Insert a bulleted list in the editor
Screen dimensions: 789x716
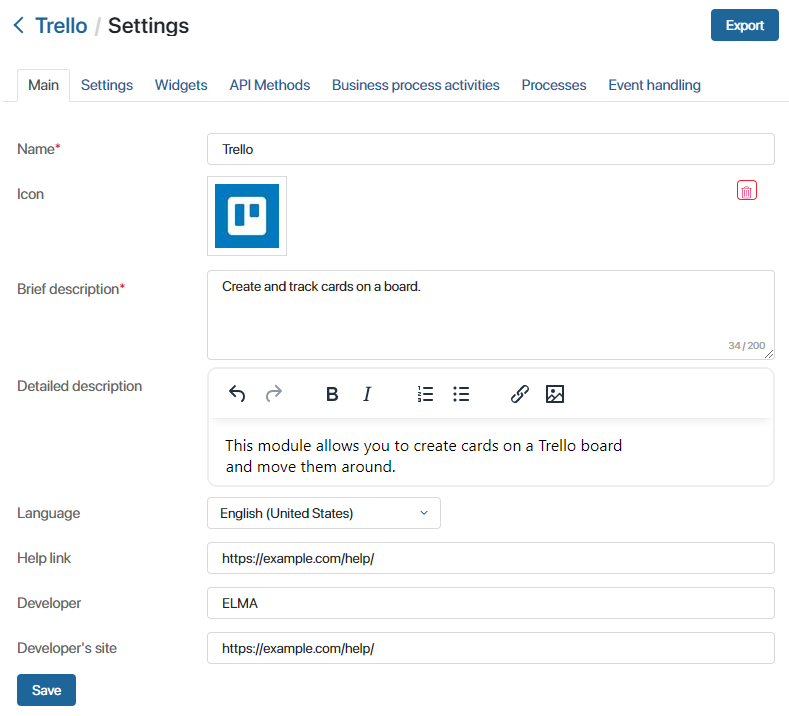click(x=461, y=394)
